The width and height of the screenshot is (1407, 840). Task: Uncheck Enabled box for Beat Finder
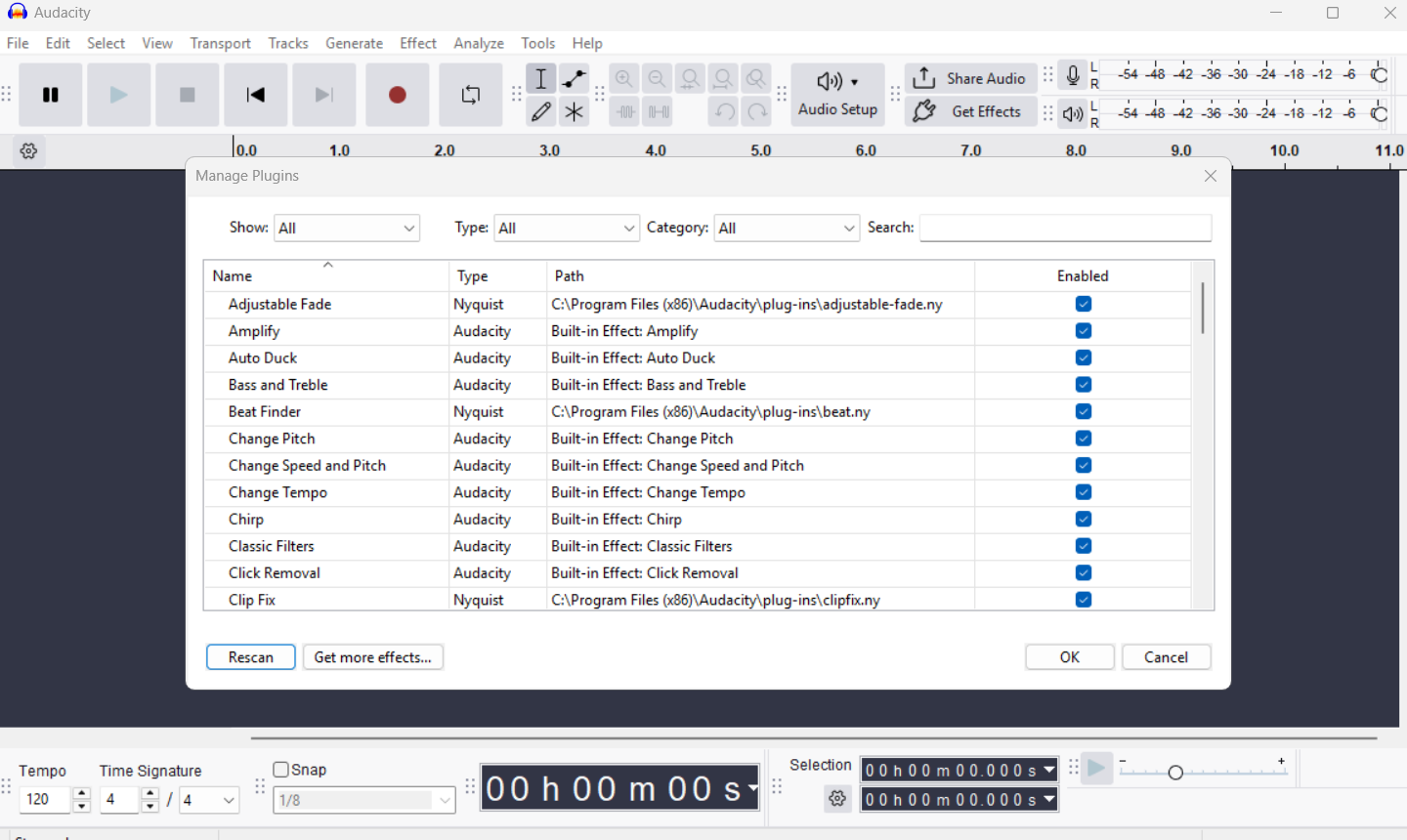[1084, 412]
